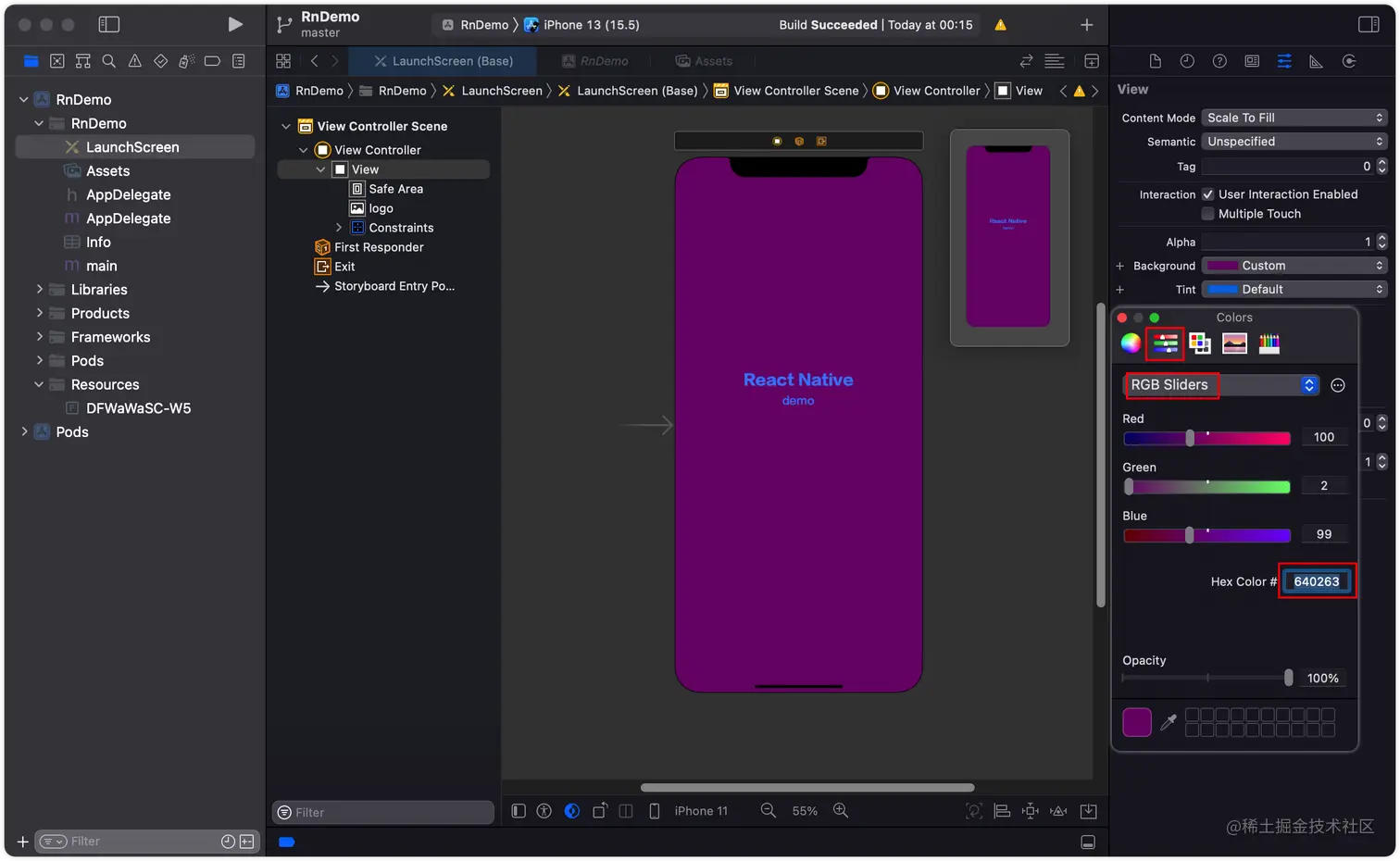The height and width of the screenshot is (861, 1400).
Task: Open the source control navigator
Action: [x=57, y=61]
